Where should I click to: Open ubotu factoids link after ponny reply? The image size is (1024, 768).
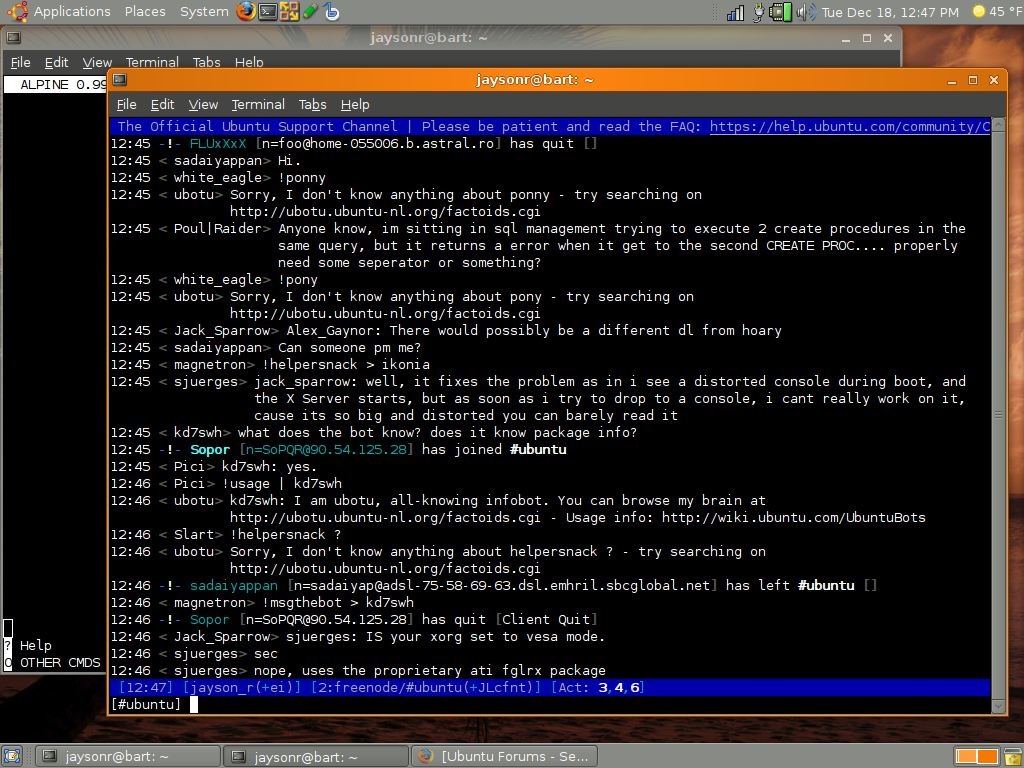pyautogui.click(x=385, y=212)
